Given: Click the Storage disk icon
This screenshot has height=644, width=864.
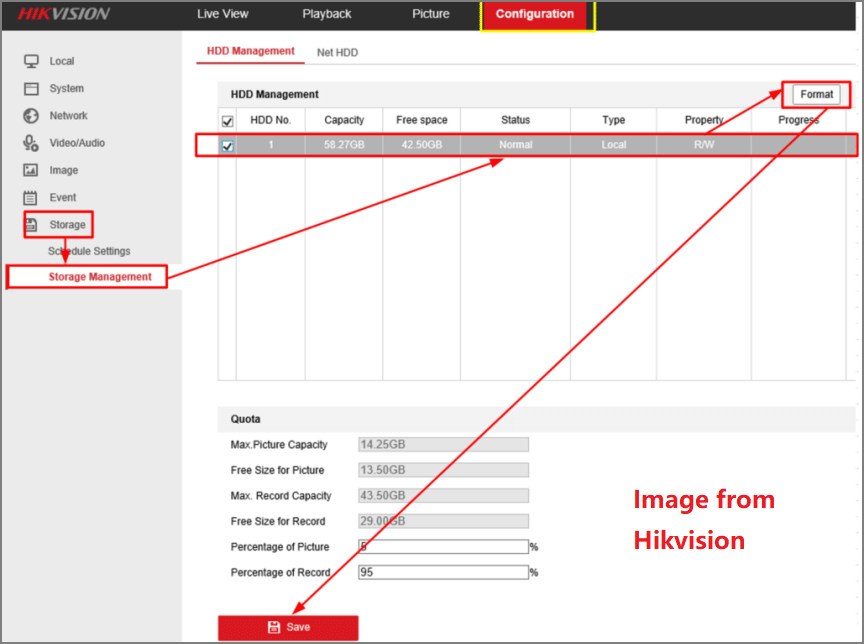Looking at the screenshot, I should tap(31, 224).
